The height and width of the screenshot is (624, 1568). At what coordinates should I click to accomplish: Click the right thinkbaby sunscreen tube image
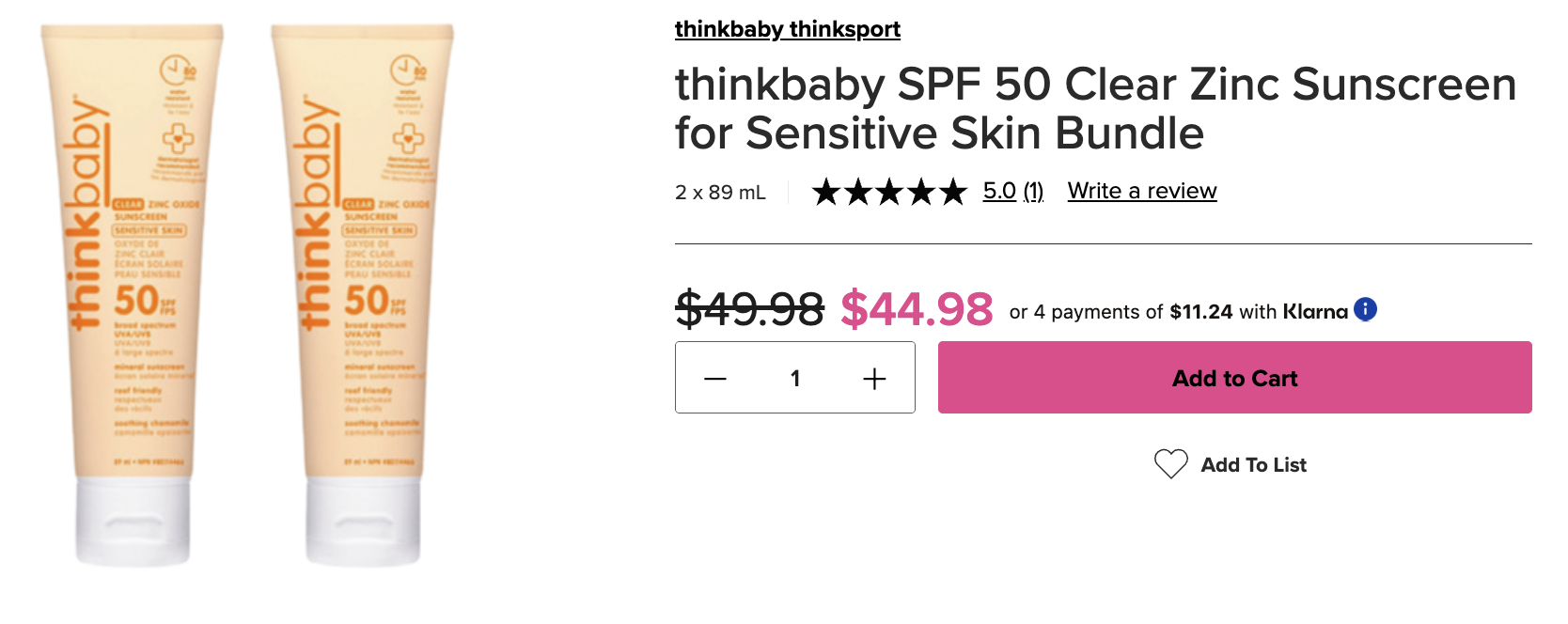pos(362,295)
